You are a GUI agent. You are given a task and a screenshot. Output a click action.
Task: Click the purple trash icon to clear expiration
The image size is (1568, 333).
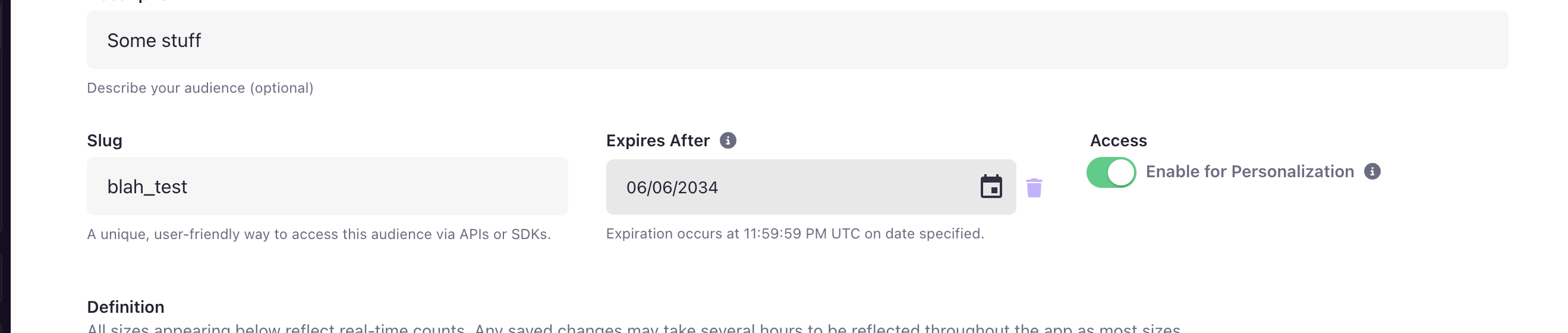[1034, 187]
